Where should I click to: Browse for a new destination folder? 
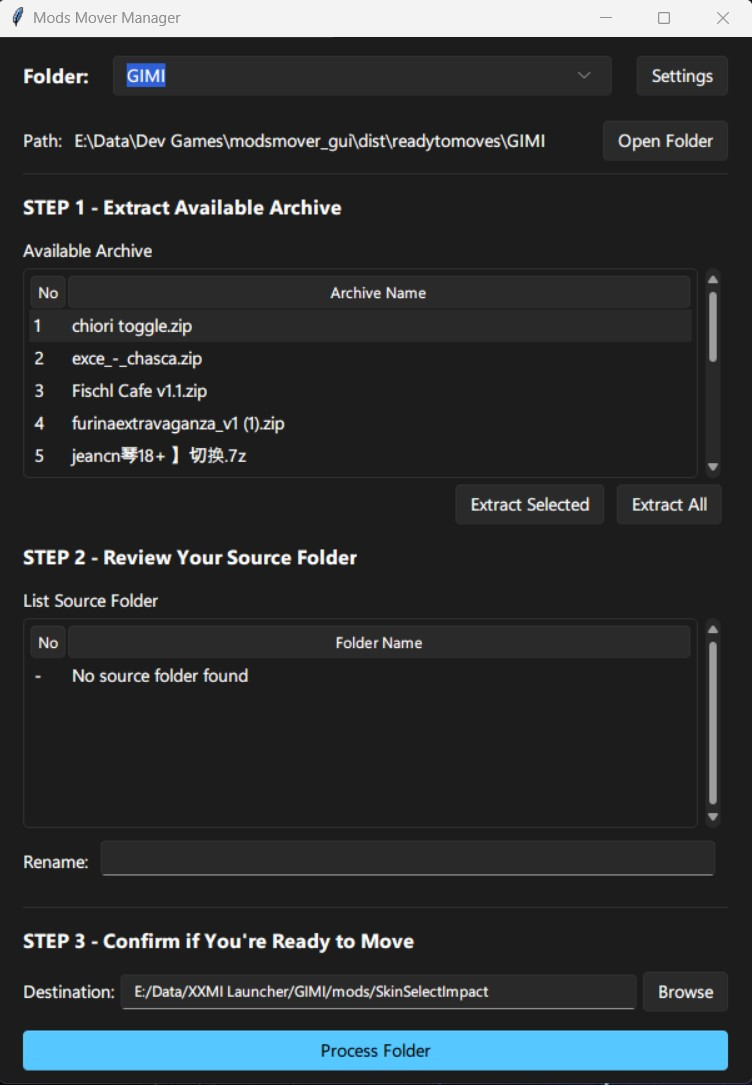pyautogui.click(x=685, y=992)
